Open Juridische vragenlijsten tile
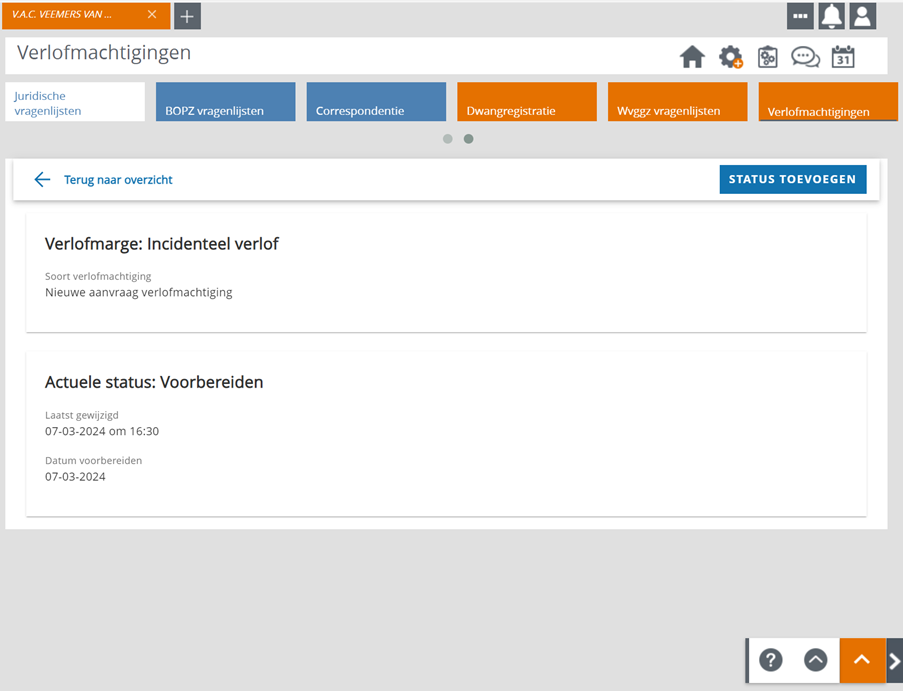Image resolution: width=903 pixels, height=691 pixels. click(x=75, y=102)
